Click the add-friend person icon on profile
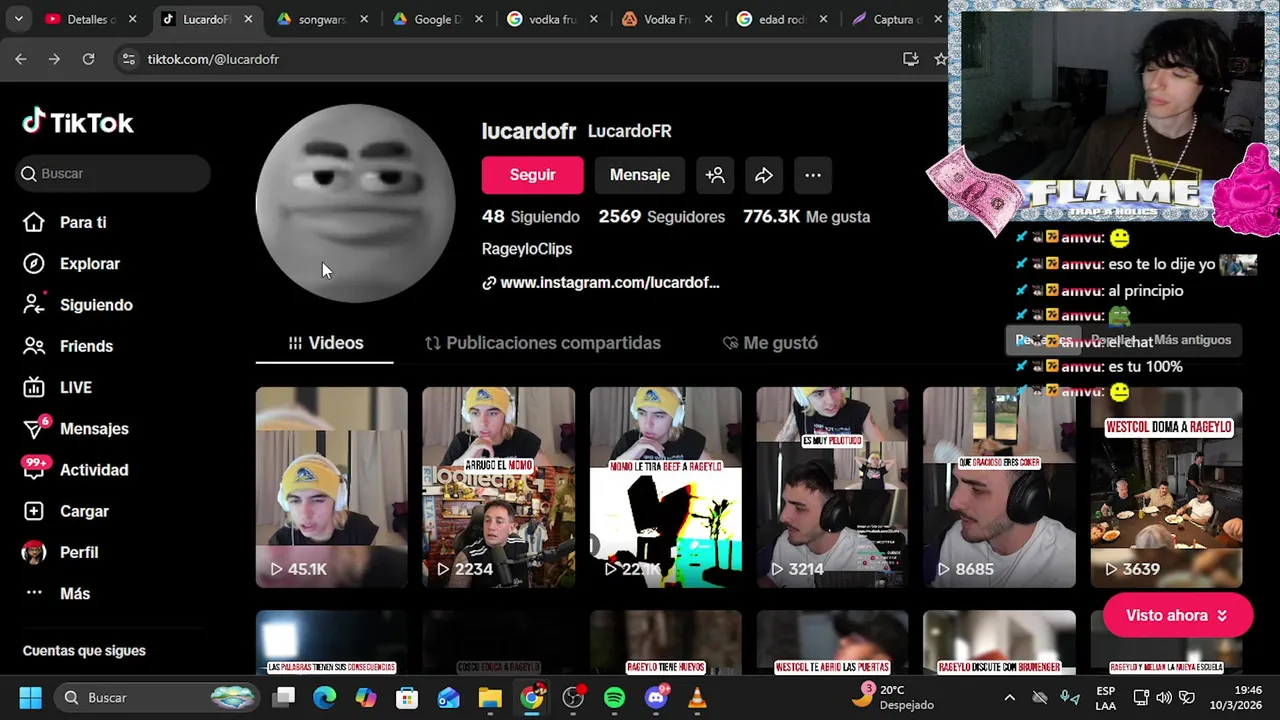This screenshot has width=1280, height=720. (x=715, y=175)
